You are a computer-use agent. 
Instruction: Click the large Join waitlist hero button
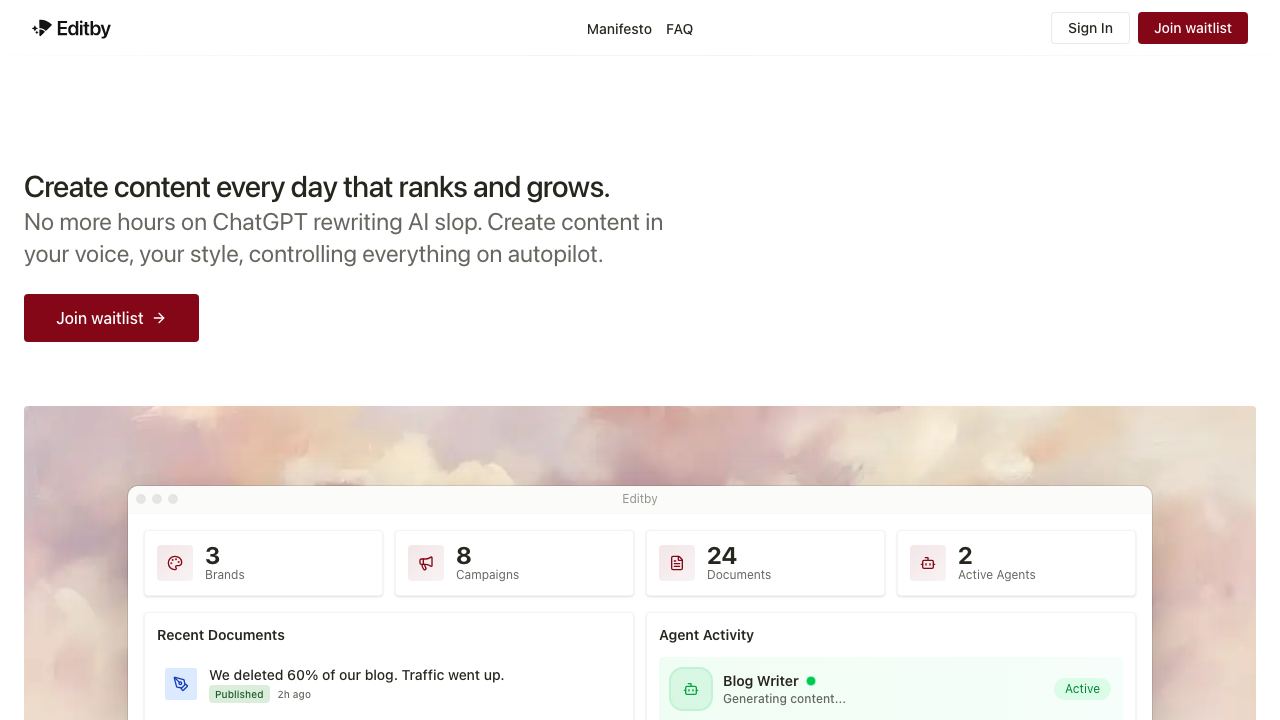111,318
